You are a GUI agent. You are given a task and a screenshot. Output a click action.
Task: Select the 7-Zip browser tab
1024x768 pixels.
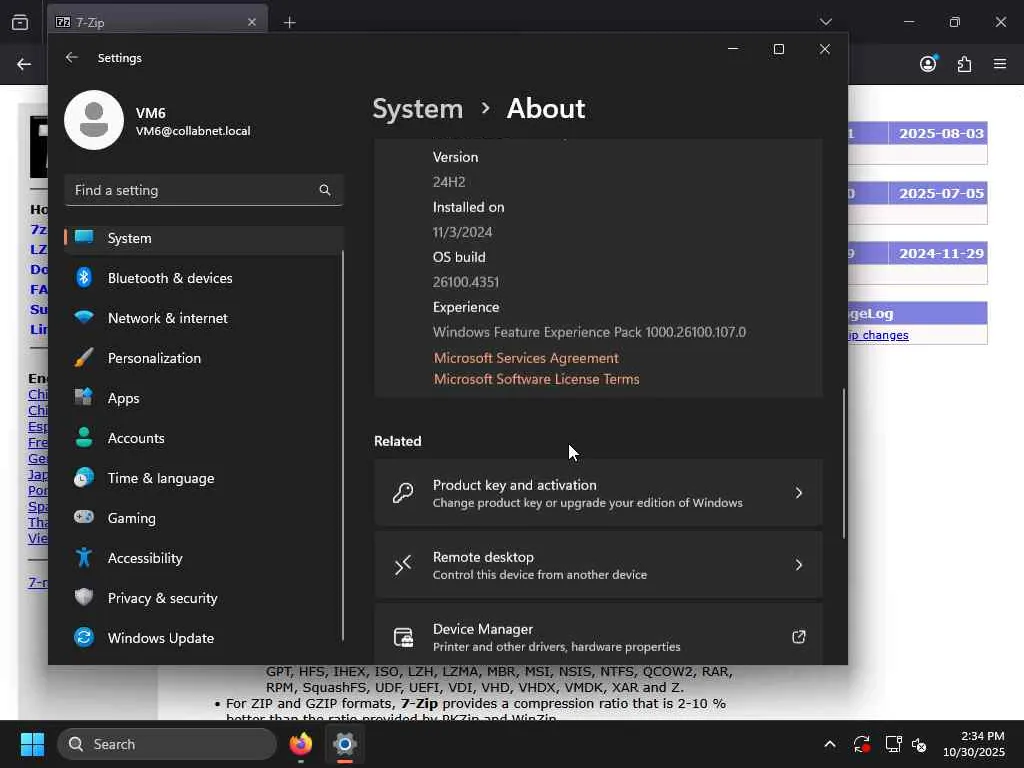point(157,22)
